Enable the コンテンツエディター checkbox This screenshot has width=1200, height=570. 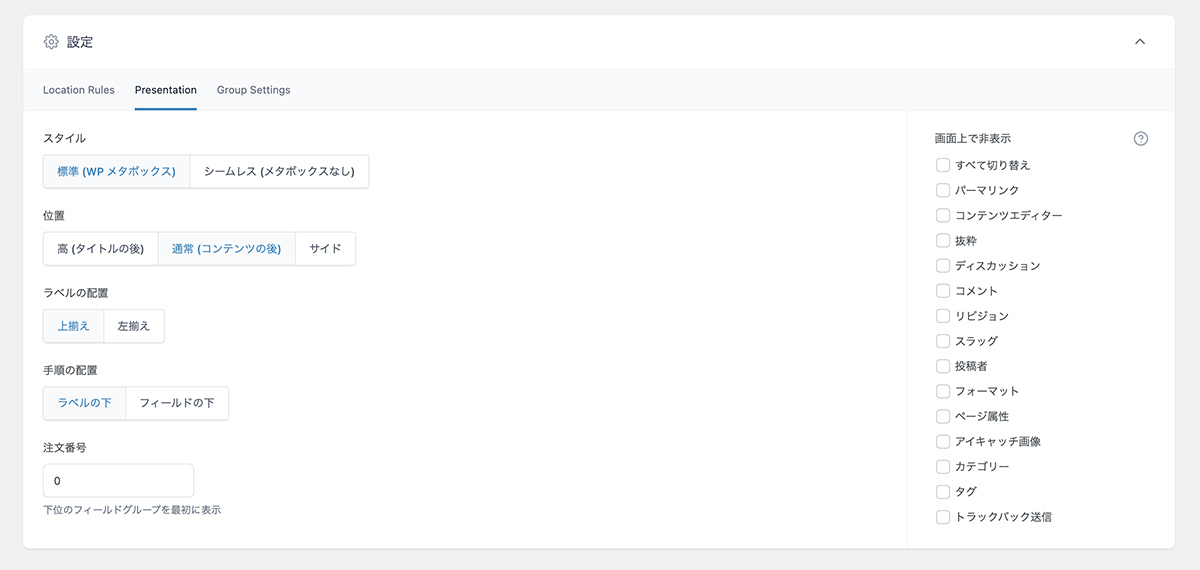(943, 215)
